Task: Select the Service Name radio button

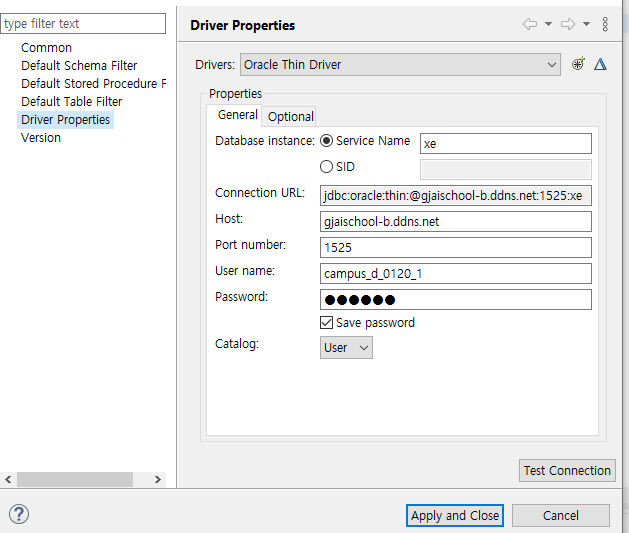Action: click(326, 141)
